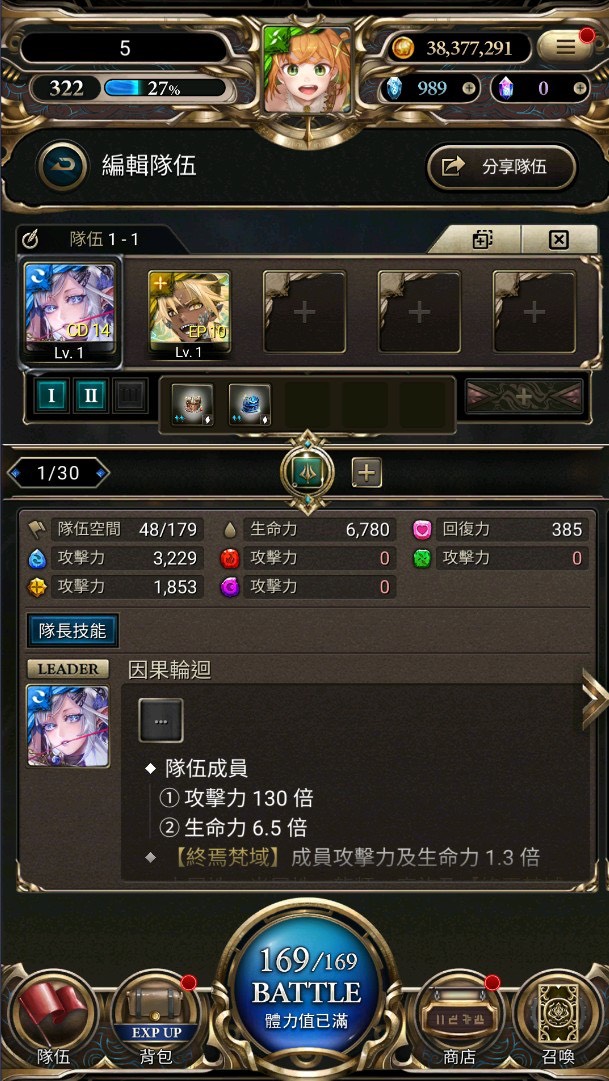Select team preset II
Screen dimensions: 609x1081
pyautogui.click(x=91, y=396)
